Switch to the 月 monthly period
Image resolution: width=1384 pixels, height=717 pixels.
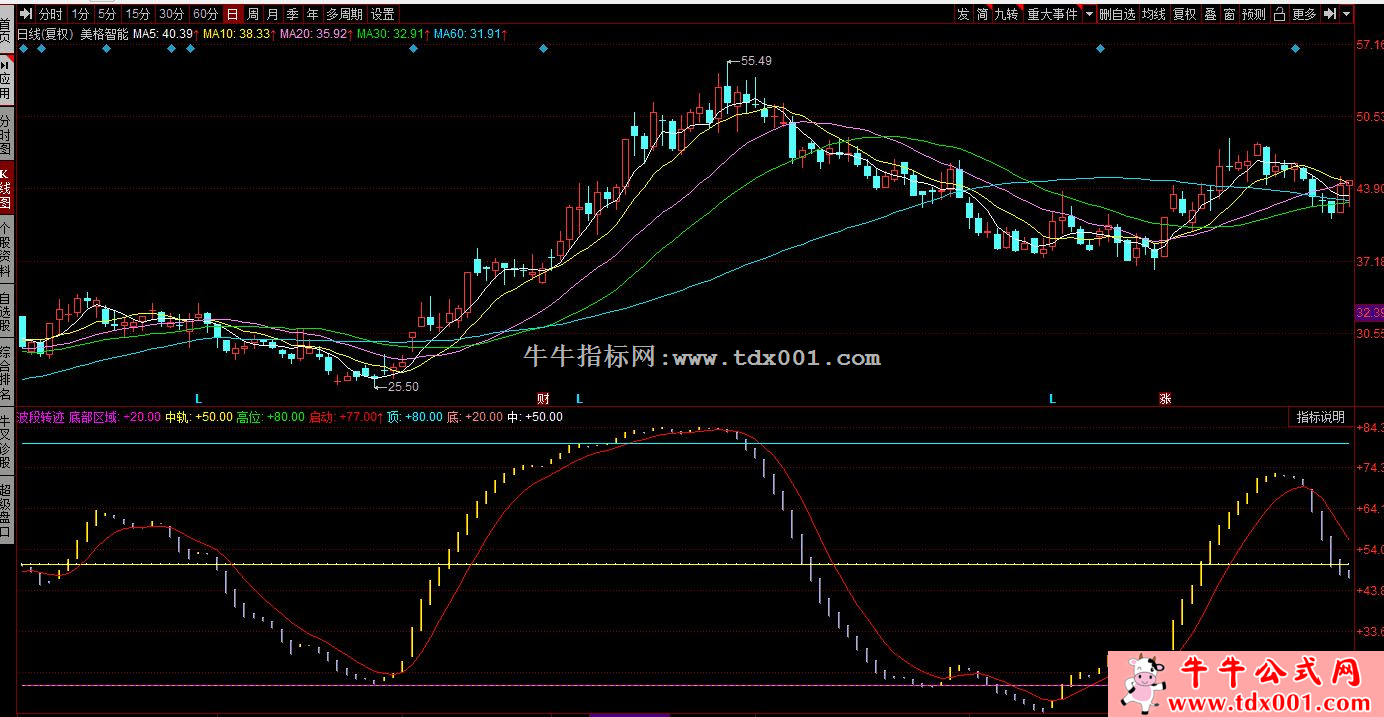tap(273, 14)
